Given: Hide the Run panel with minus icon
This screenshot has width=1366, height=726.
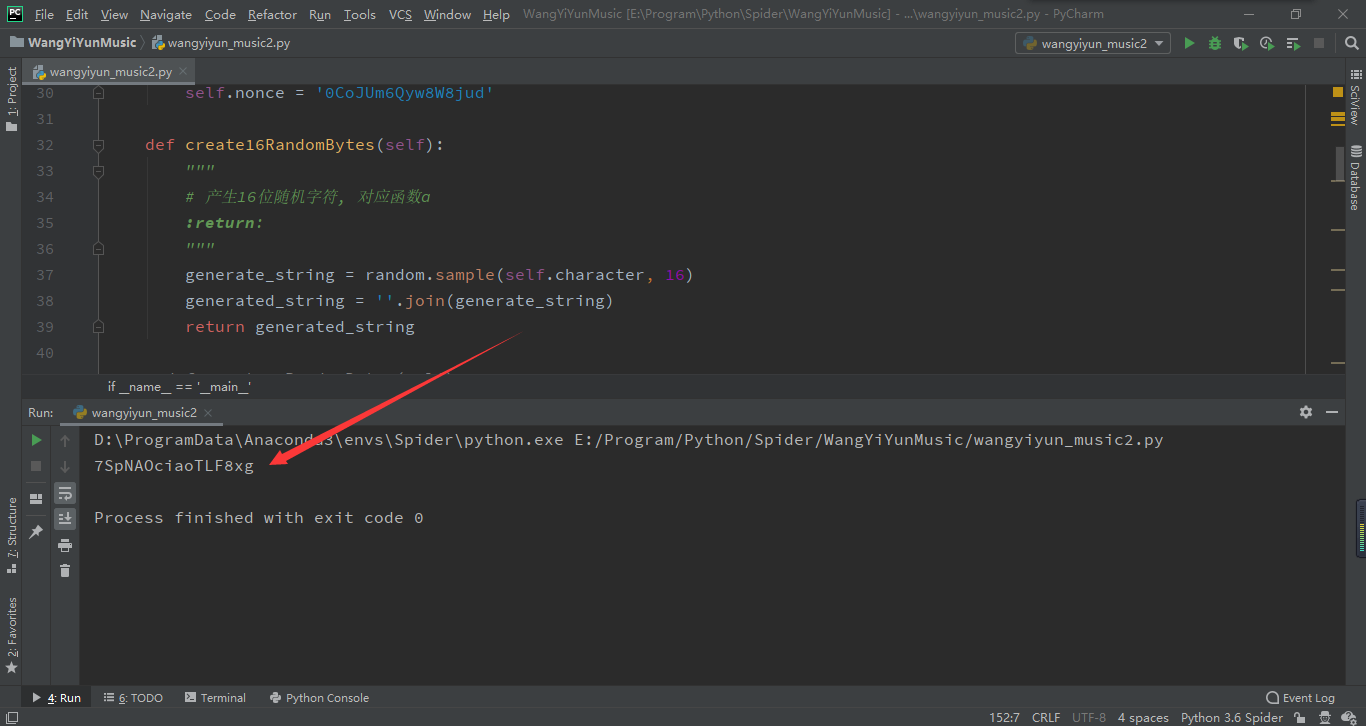Looking at the screenshot, I should point(1332,412).
